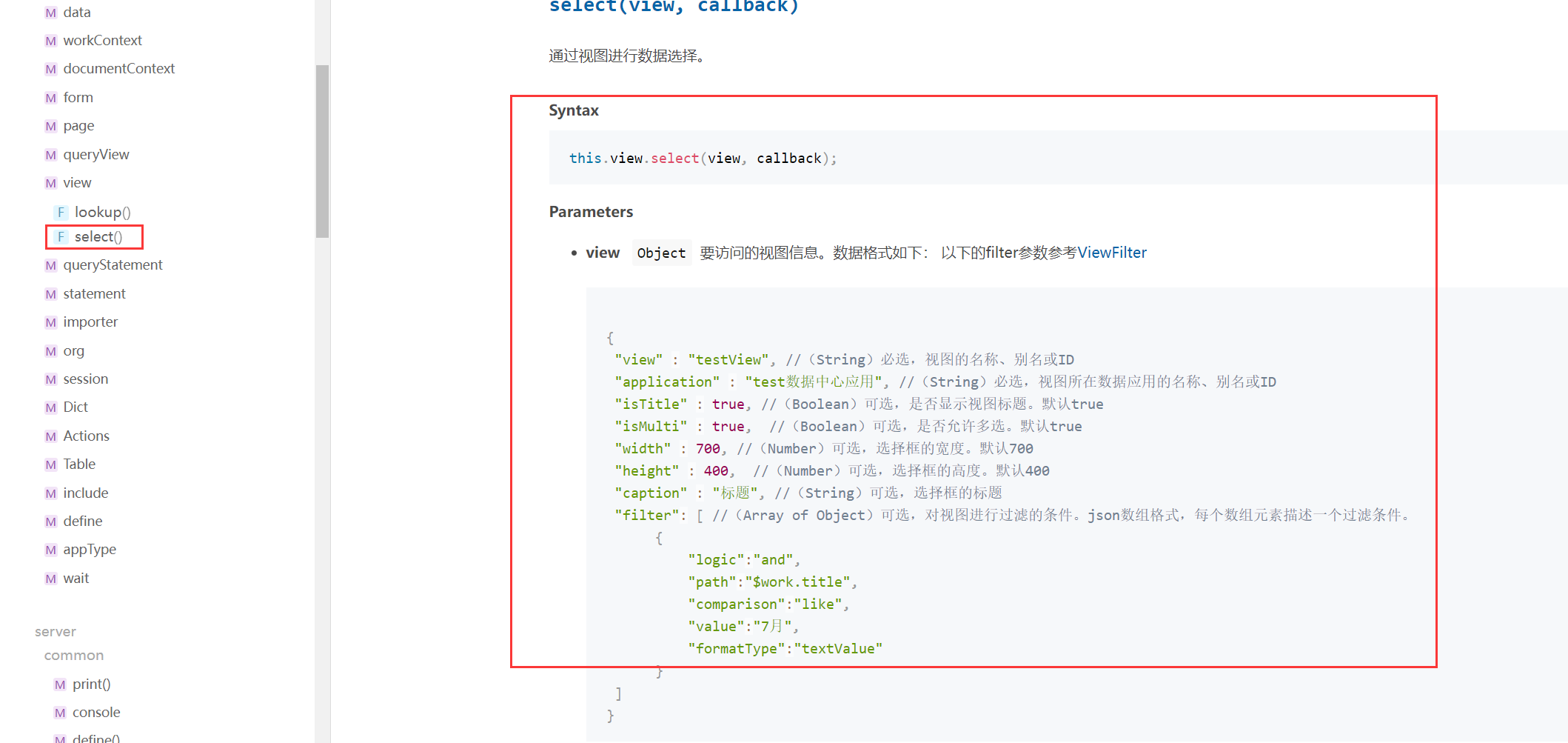Click the M icon beside wait
1568x743 pixels.
tap(50, 579)
